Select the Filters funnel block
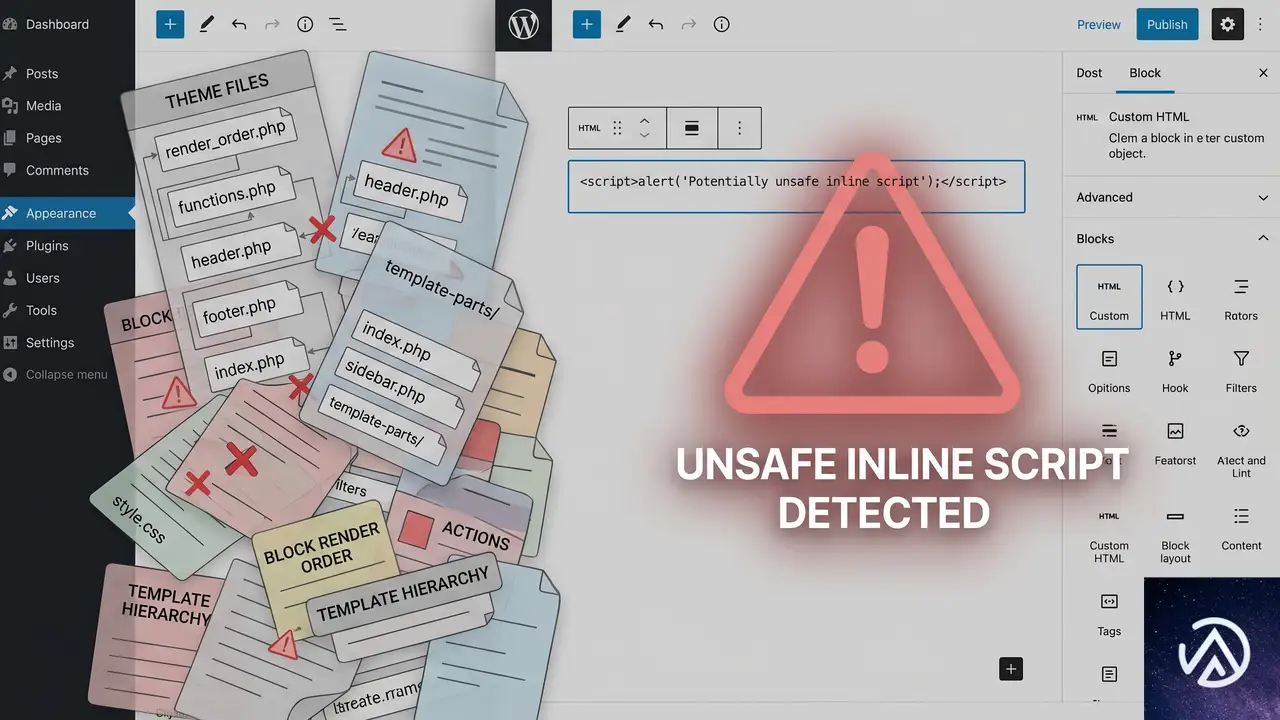The height and width of the screenshot is (720, 1280). point(1241,370)
